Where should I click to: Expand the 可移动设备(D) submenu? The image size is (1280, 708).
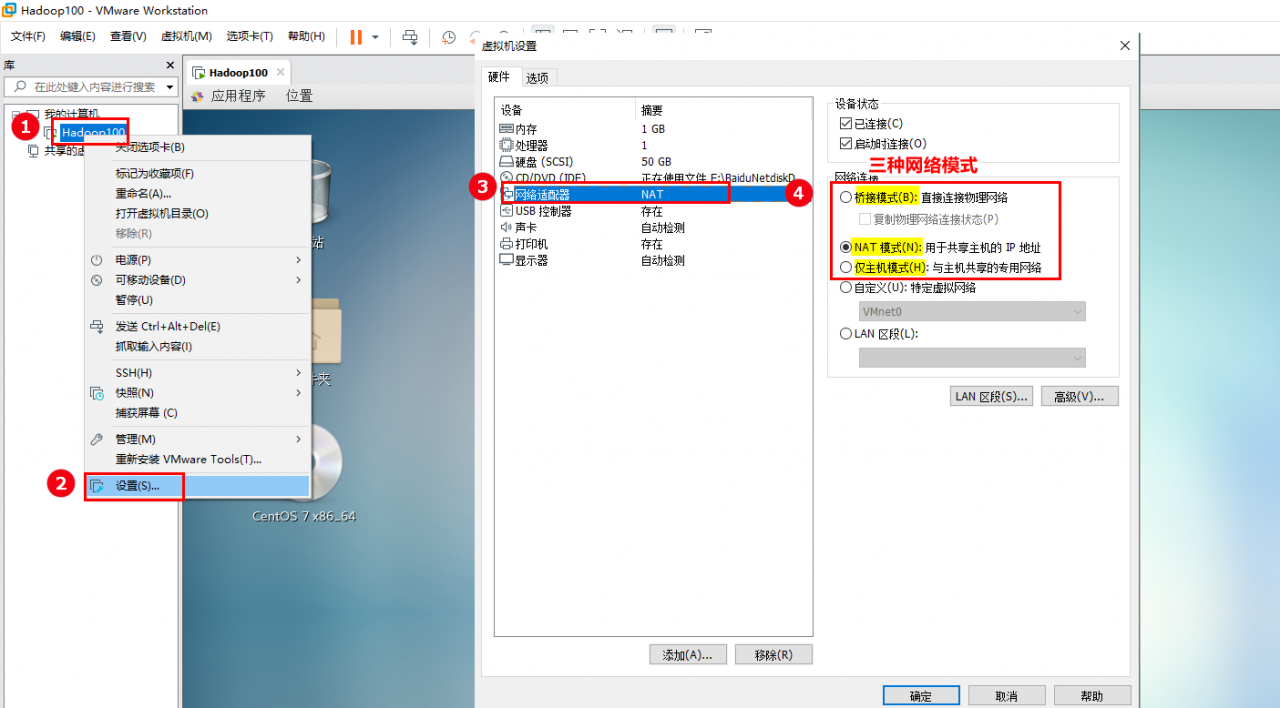298,280
